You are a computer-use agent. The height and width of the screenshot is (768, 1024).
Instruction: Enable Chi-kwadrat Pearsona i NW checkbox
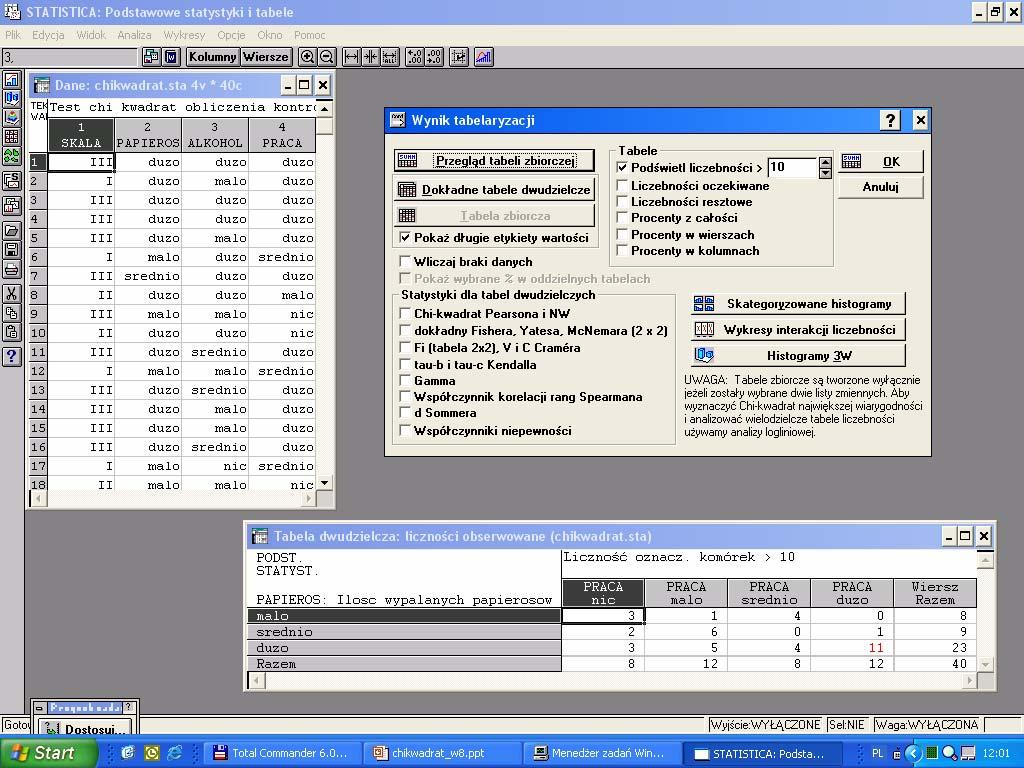coord(405,313)
